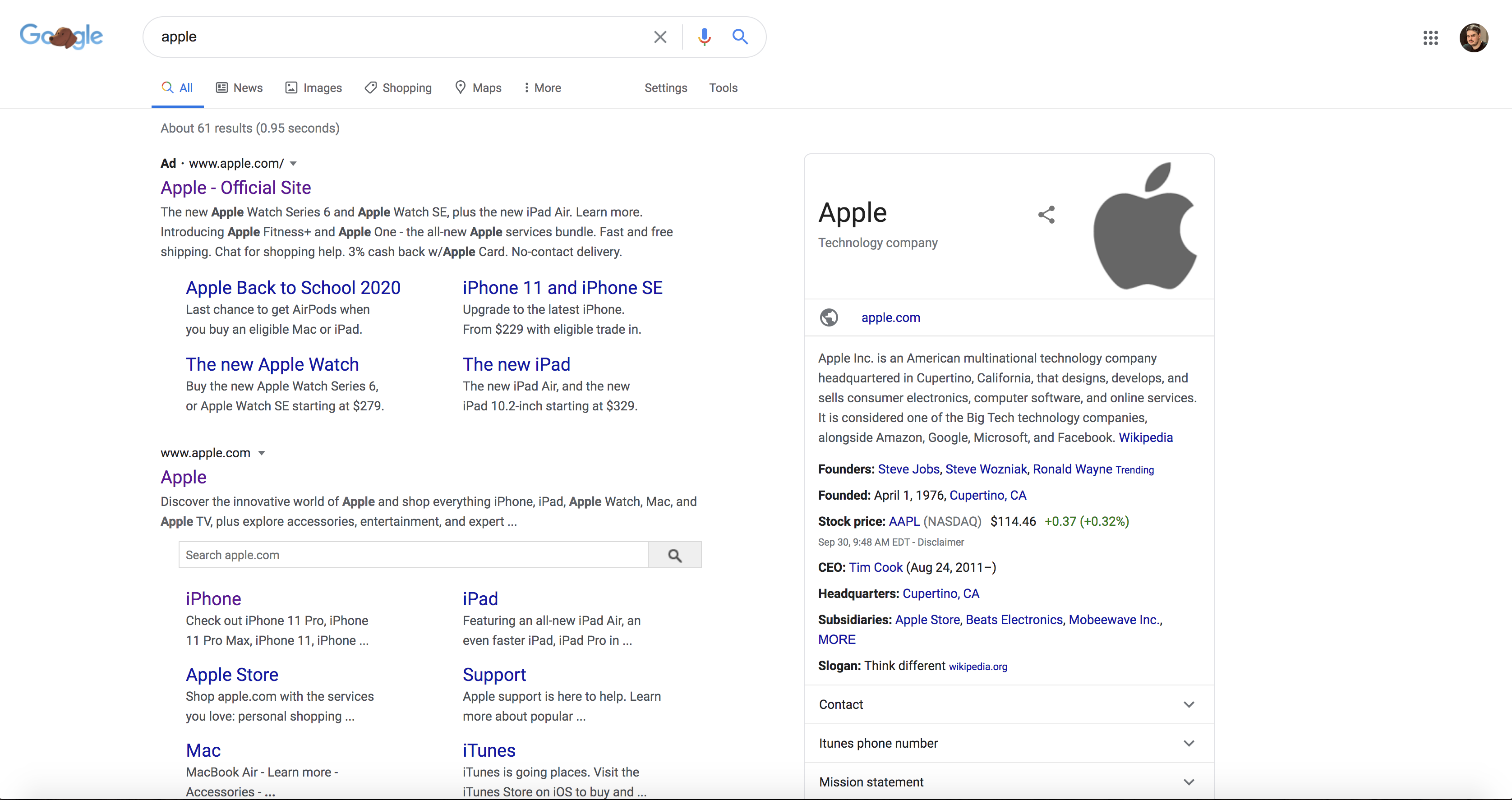The image size is (1512, 800).
Task: Click the 'About 61 results (0.95 seconds)' text
Action: (x=250, y=129)
